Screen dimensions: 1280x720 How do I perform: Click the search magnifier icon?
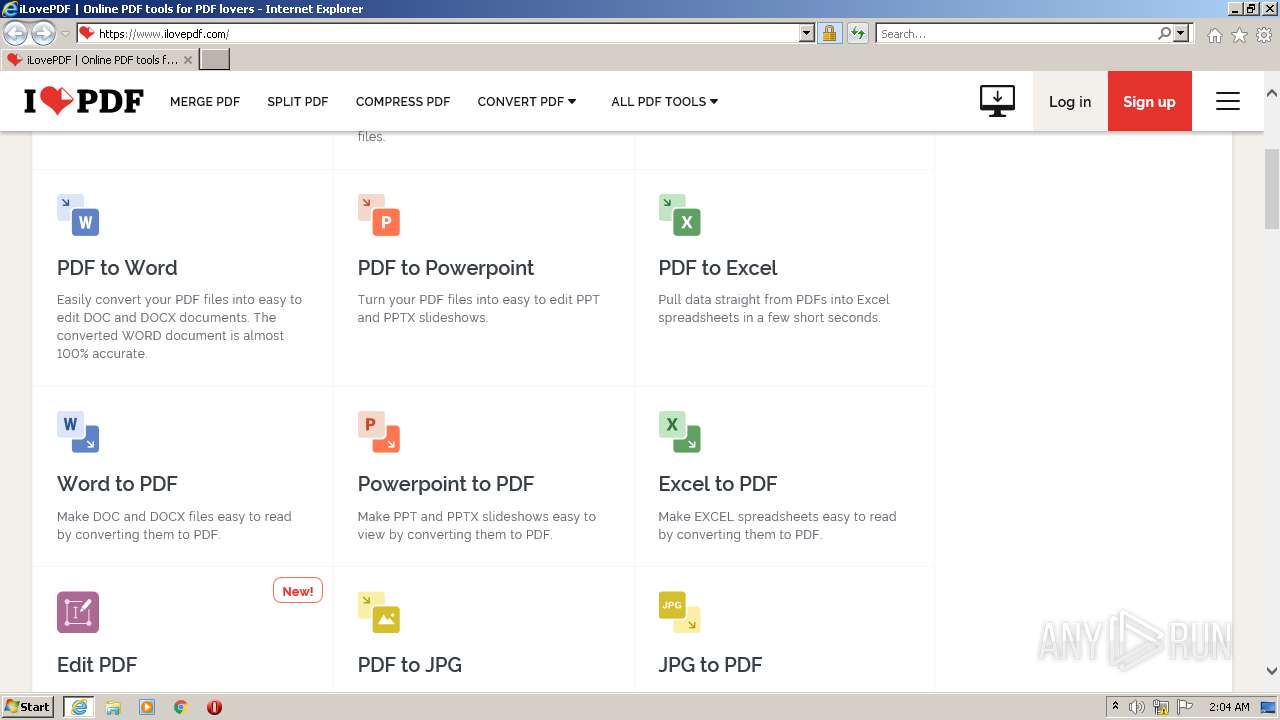point(1164,34)
